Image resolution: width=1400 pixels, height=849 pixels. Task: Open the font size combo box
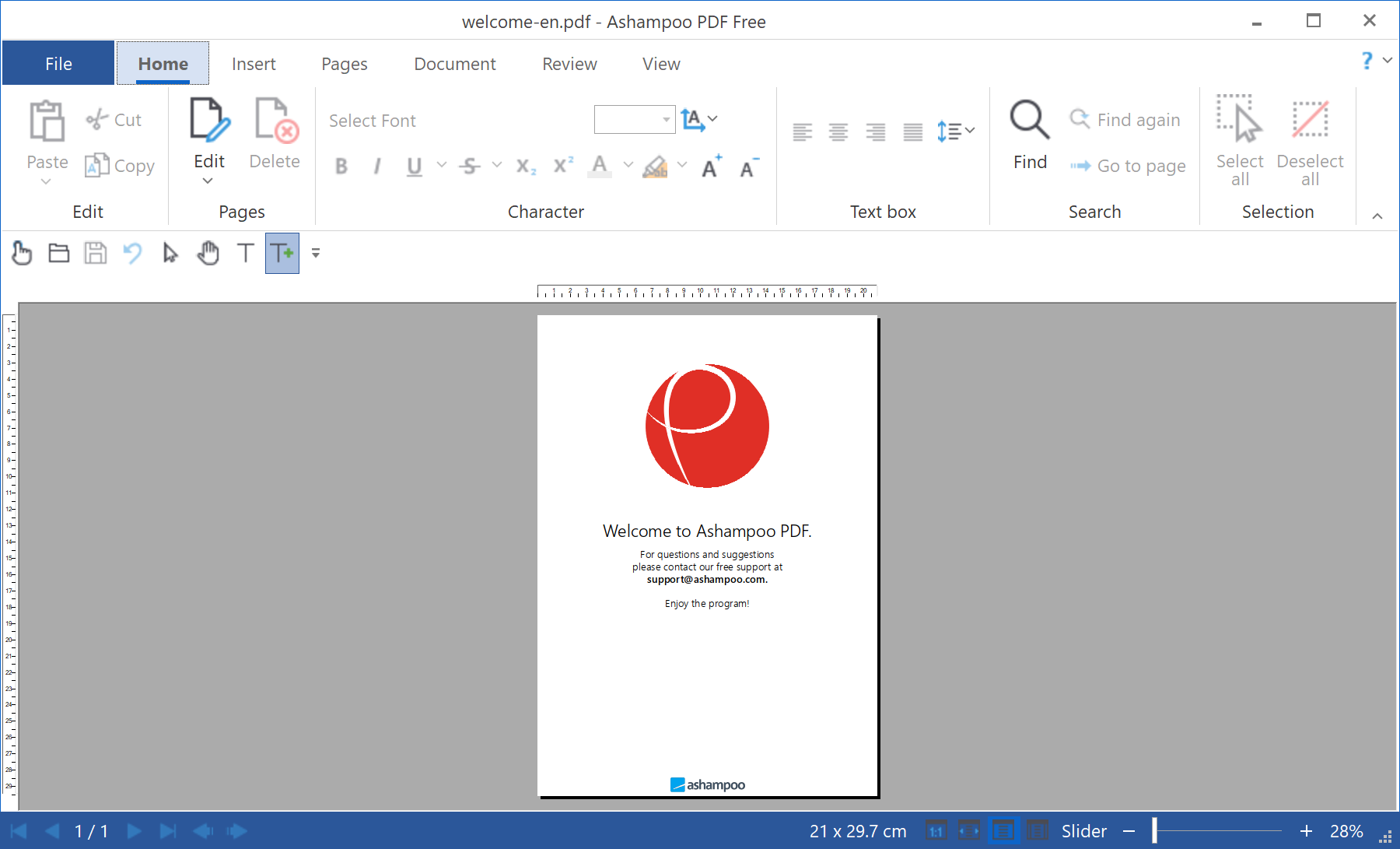coord(635,119)
